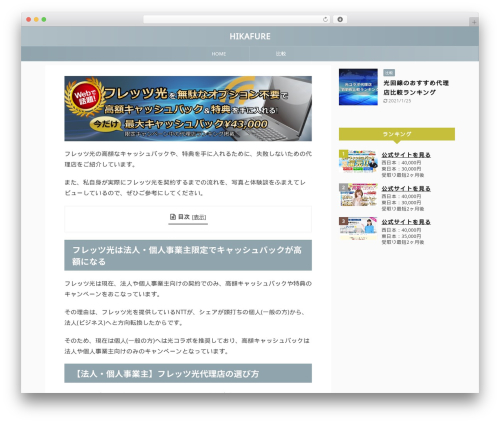This screenshot has width=500, height=423.
Task: Click rank 3 ranking thumbnail image
Action: (358, 228)
